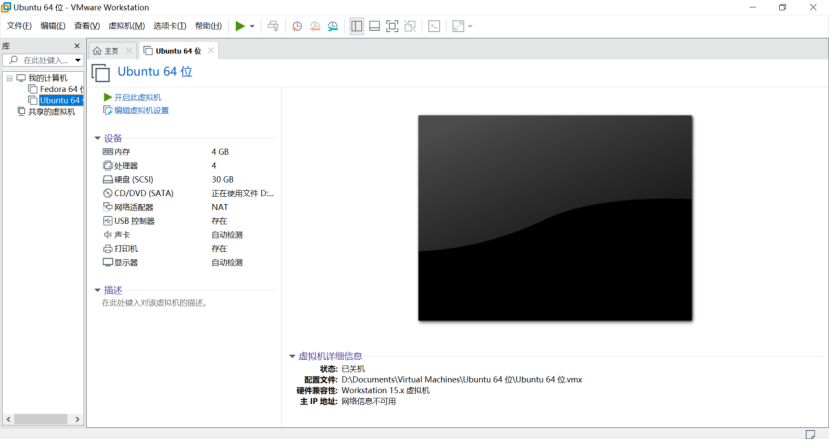Click the Workstation 15.x 虚拟机 compatibility text

[385, 391]
